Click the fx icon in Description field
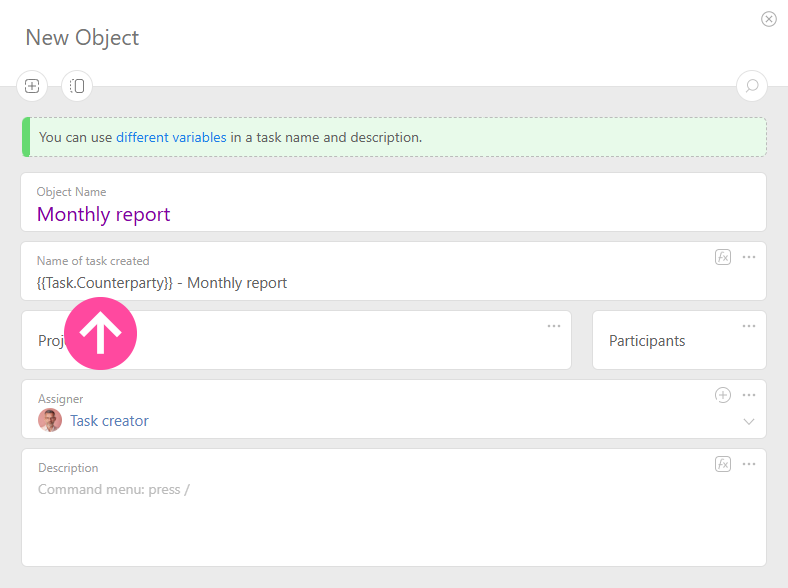The height and width of the screenshot is (588, 788). (x=723, y=464)
